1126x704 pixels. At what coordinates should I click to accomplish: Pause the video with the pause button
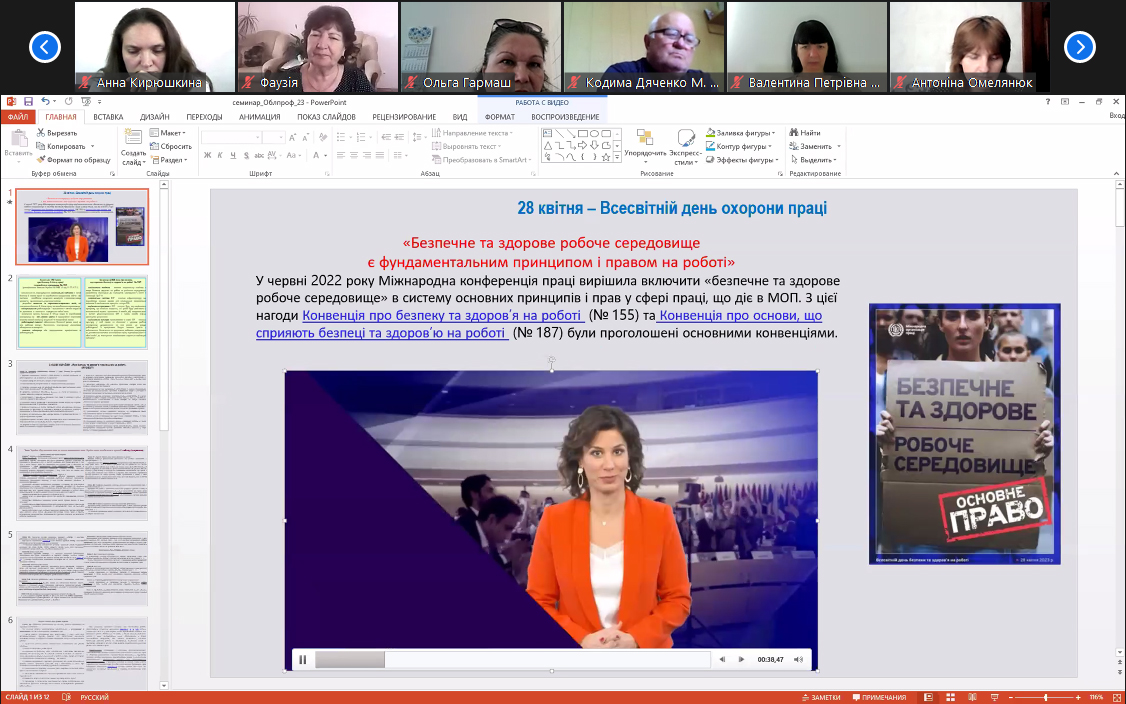pyautogui.click(x=303, y=659)
